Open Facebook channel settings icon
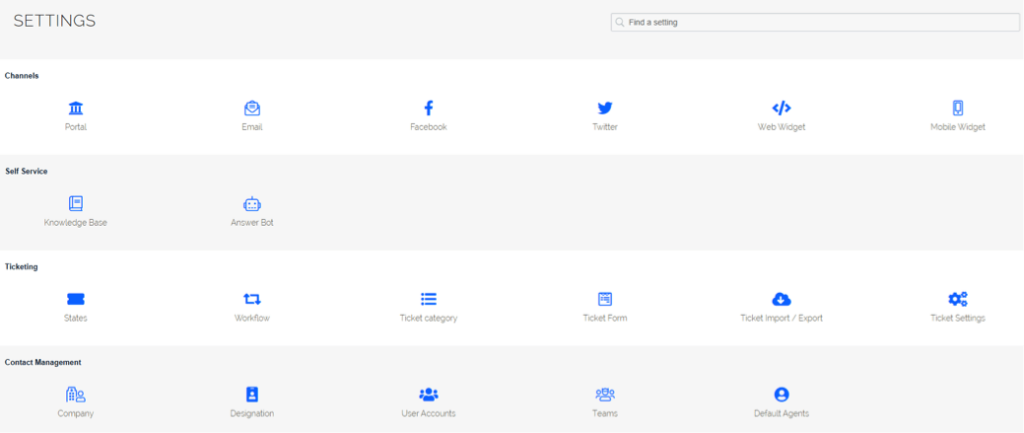This screenshot has width=1024, height=433. (428, 108)
